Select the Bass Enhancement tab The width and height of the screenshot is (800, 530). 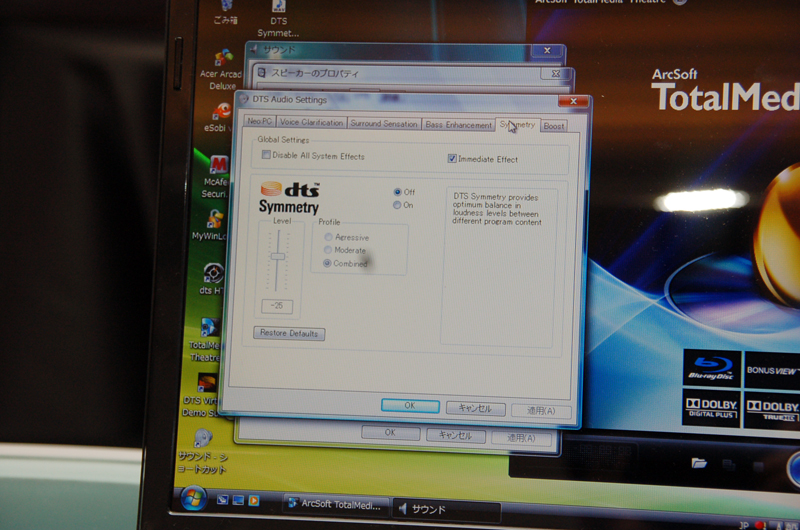tap(458, 125)
